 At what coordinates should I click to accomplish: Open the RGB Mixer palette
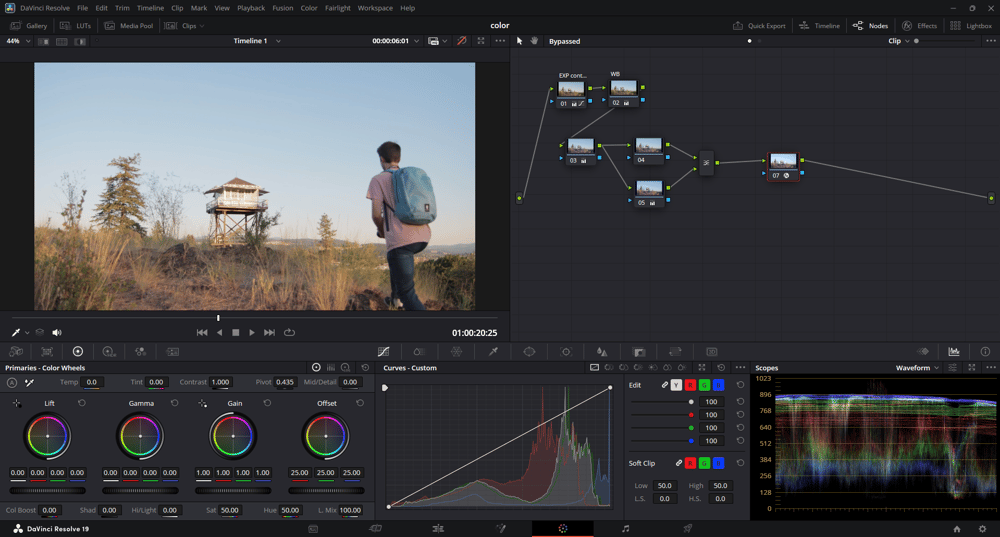click(140, 351)
